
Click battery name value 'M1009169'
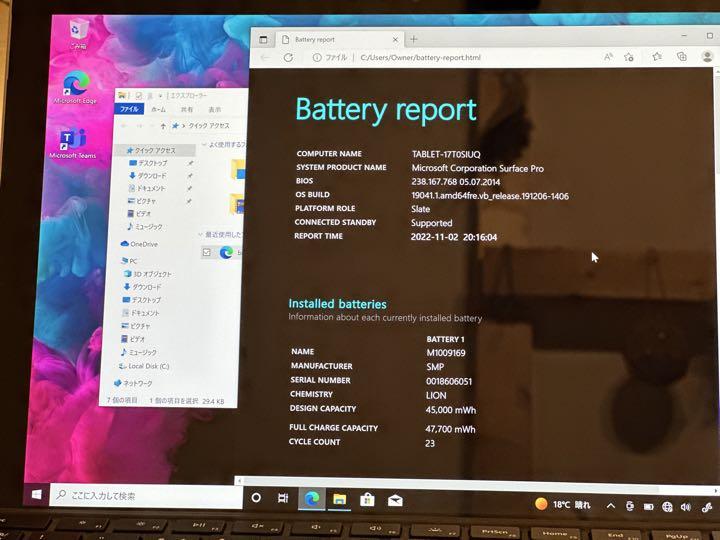tap(445, 353)
